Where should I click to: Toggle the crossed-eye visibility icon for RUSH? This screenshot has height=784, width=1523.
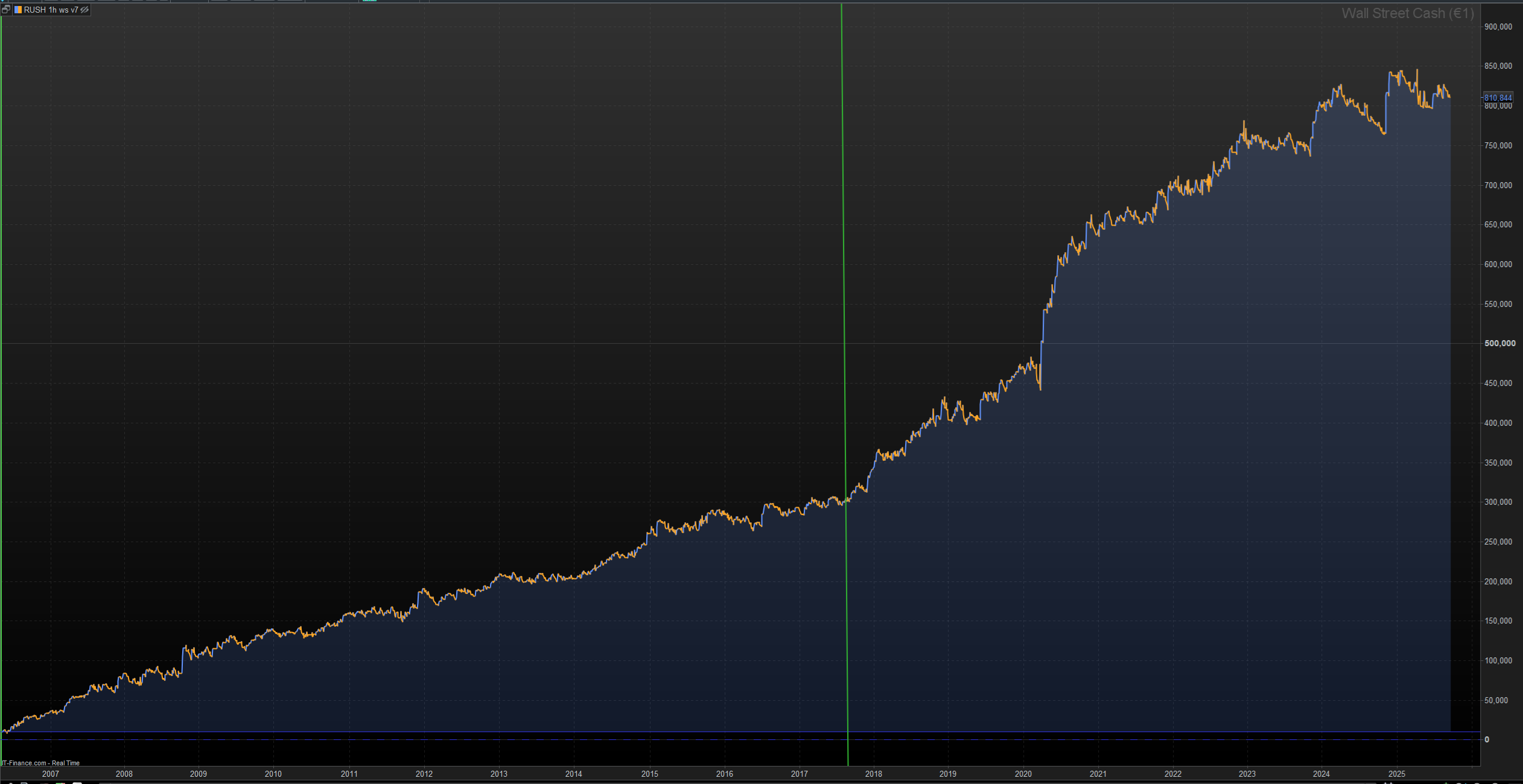tap(85, 10)
